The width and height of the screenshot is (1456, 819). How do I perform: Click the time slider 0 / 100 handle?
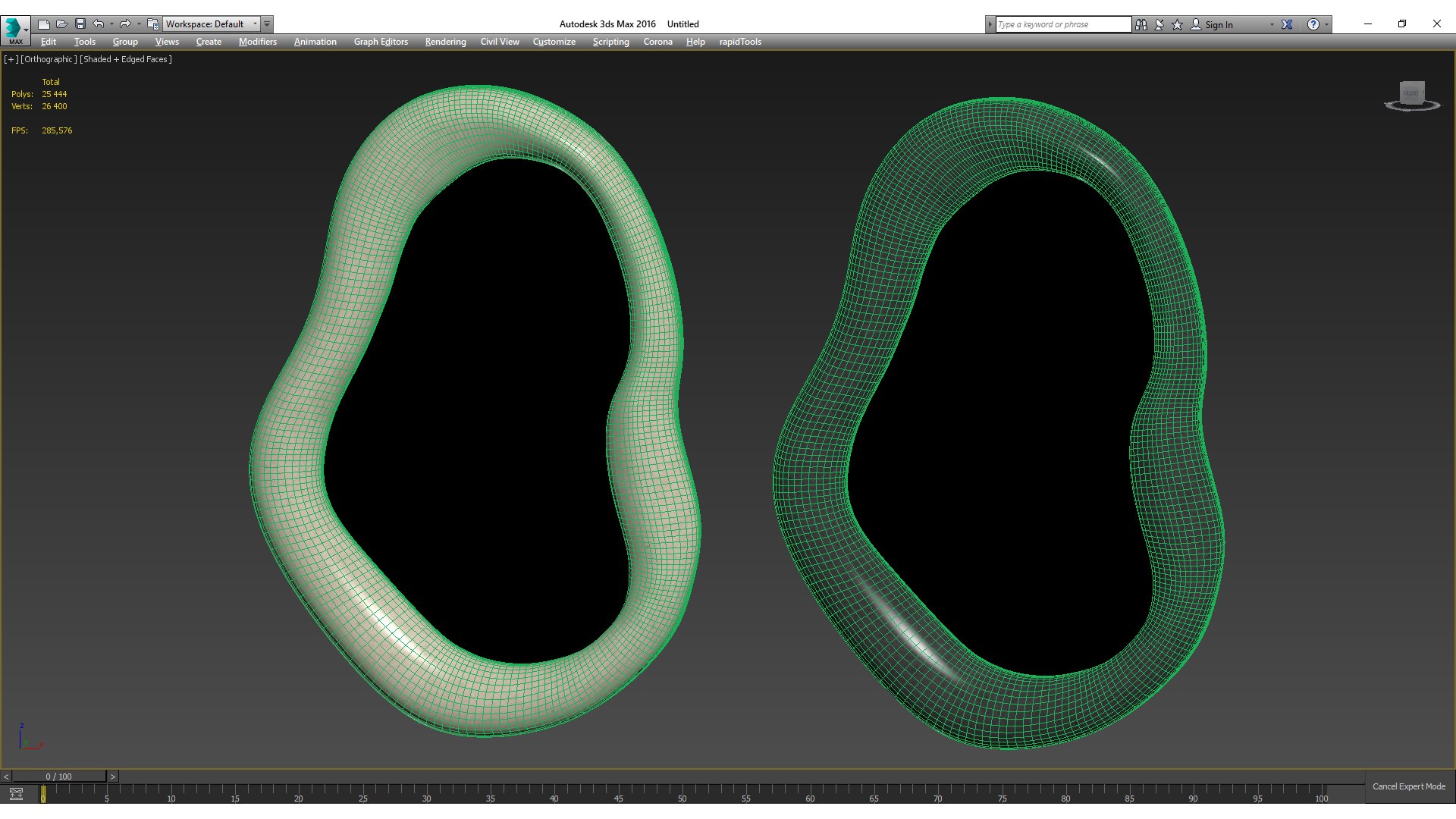(x=58, y=776)
